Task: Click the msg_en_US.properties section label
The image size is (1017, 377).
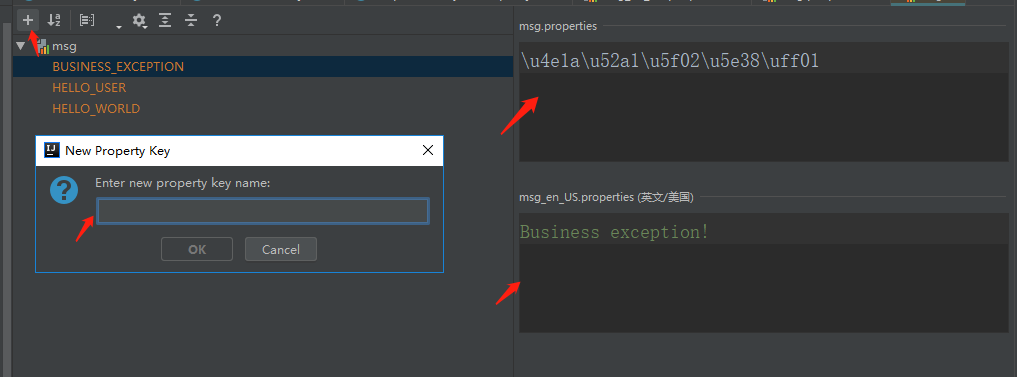Action: pos(606,197)
